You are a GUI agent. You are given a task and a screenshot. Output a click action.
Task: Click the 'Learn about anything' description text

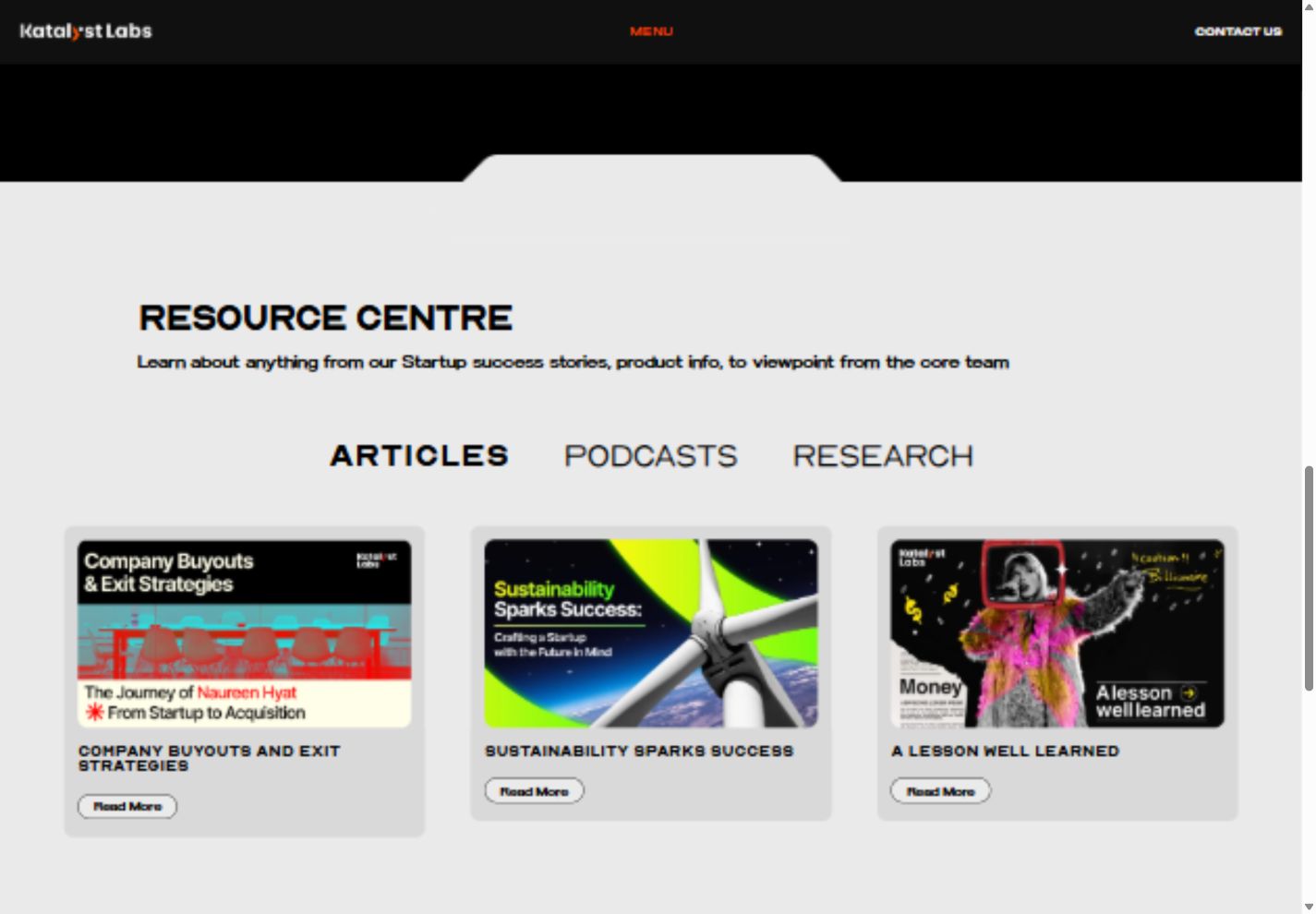573,362
